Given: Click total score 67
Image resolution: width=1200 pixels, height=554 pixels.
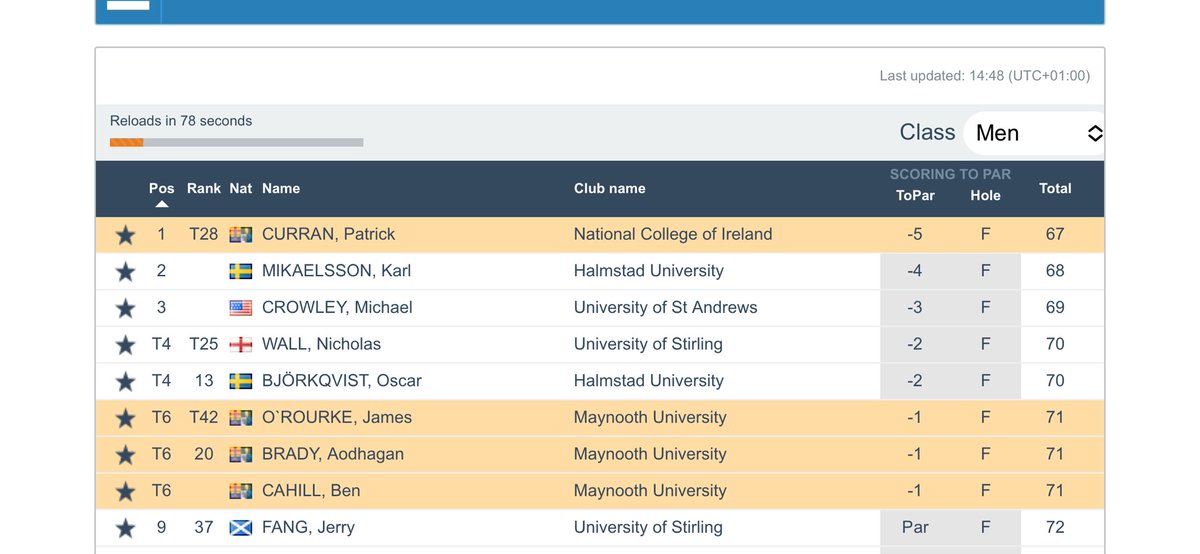Looking at the screenshot, I should pyautogui.click(x=1055, y=234).
